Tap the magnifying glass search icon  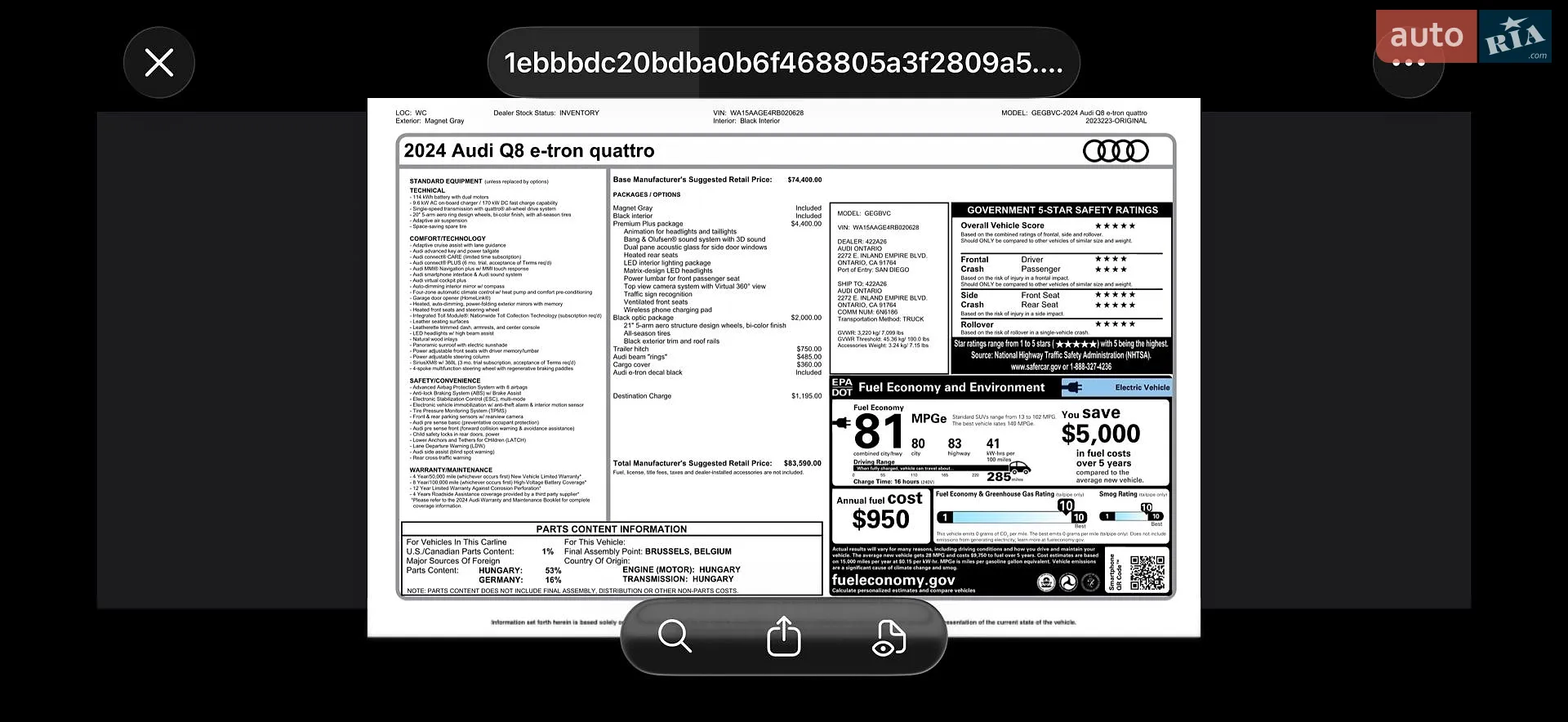pos(675,636)
